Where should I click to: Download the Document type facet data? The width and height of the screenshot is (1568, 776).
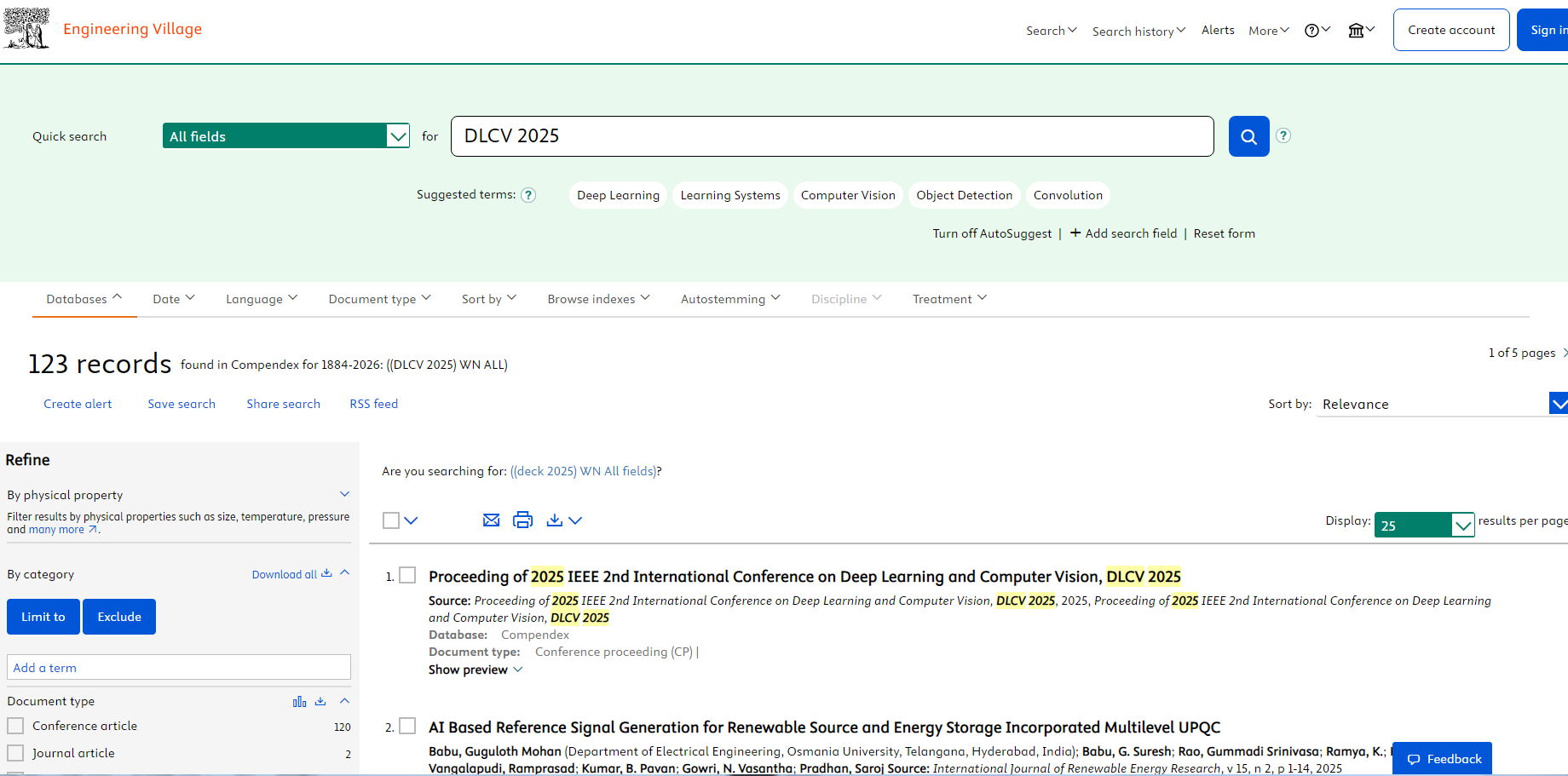click(320, 702)
